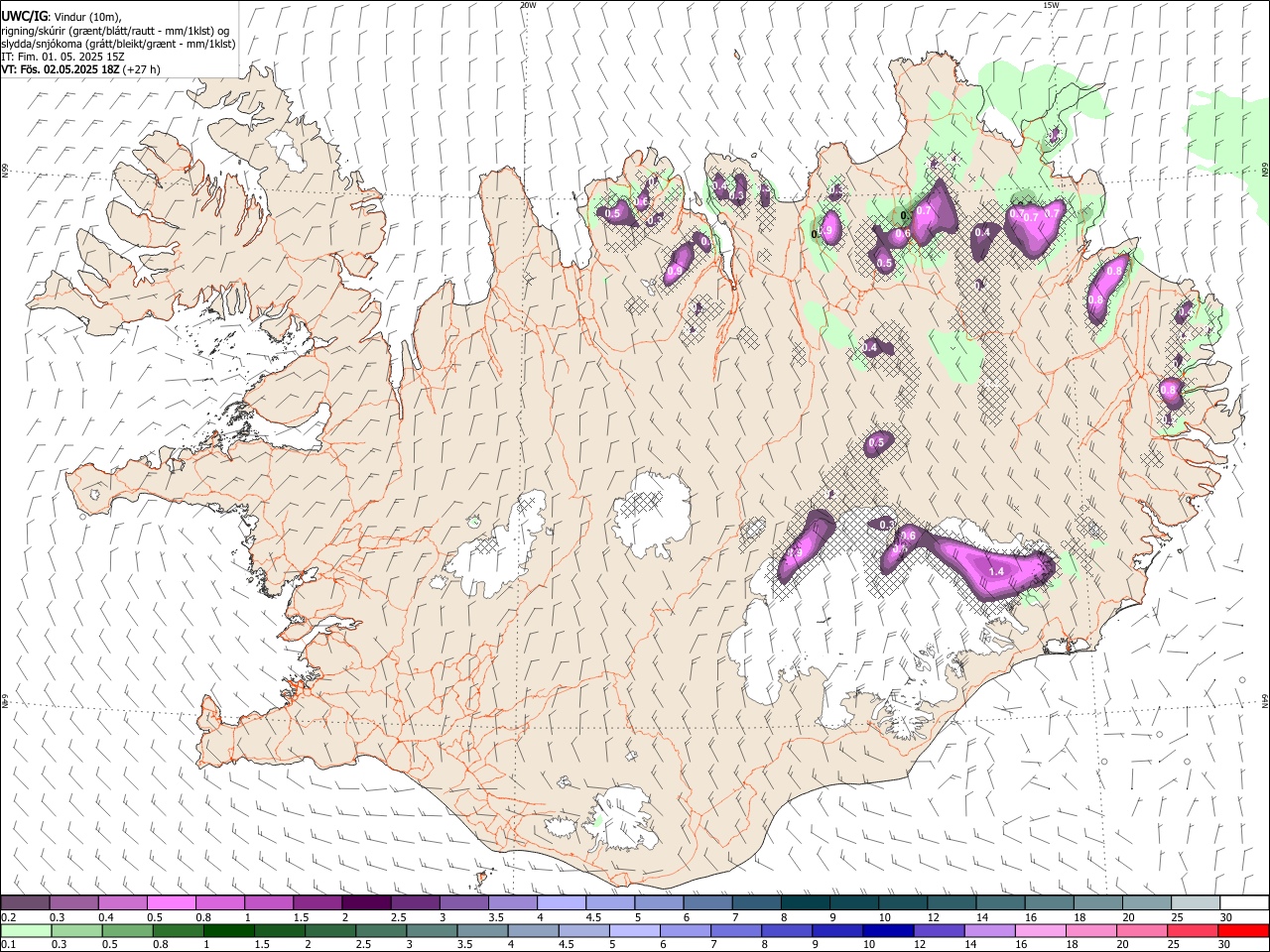Click the 1.4 precipitation value label

pyautogui.click(x=997, y=572)
